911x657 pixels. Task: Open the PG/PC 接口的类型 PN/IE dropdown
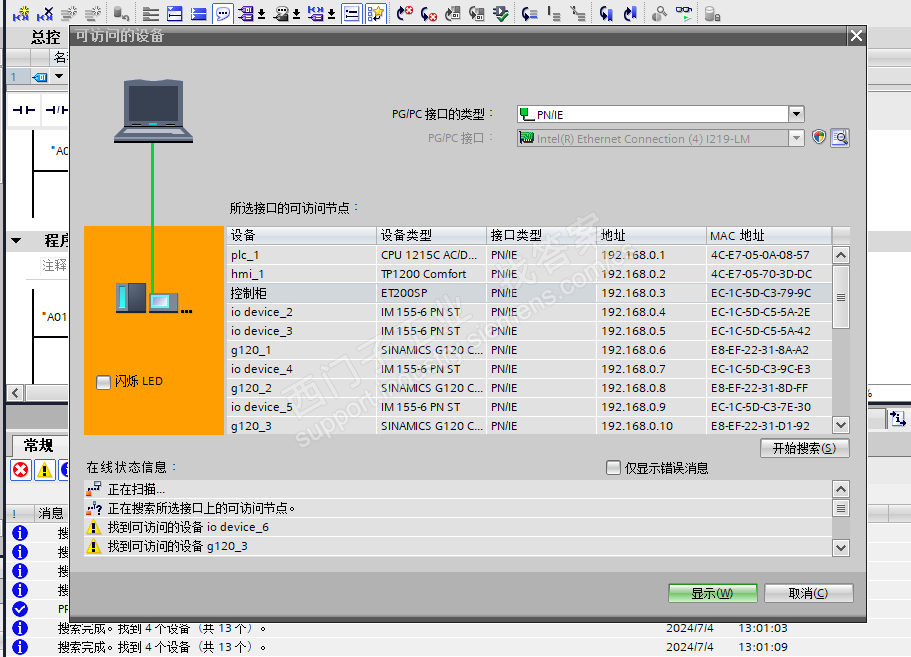(x=797, y=114)
